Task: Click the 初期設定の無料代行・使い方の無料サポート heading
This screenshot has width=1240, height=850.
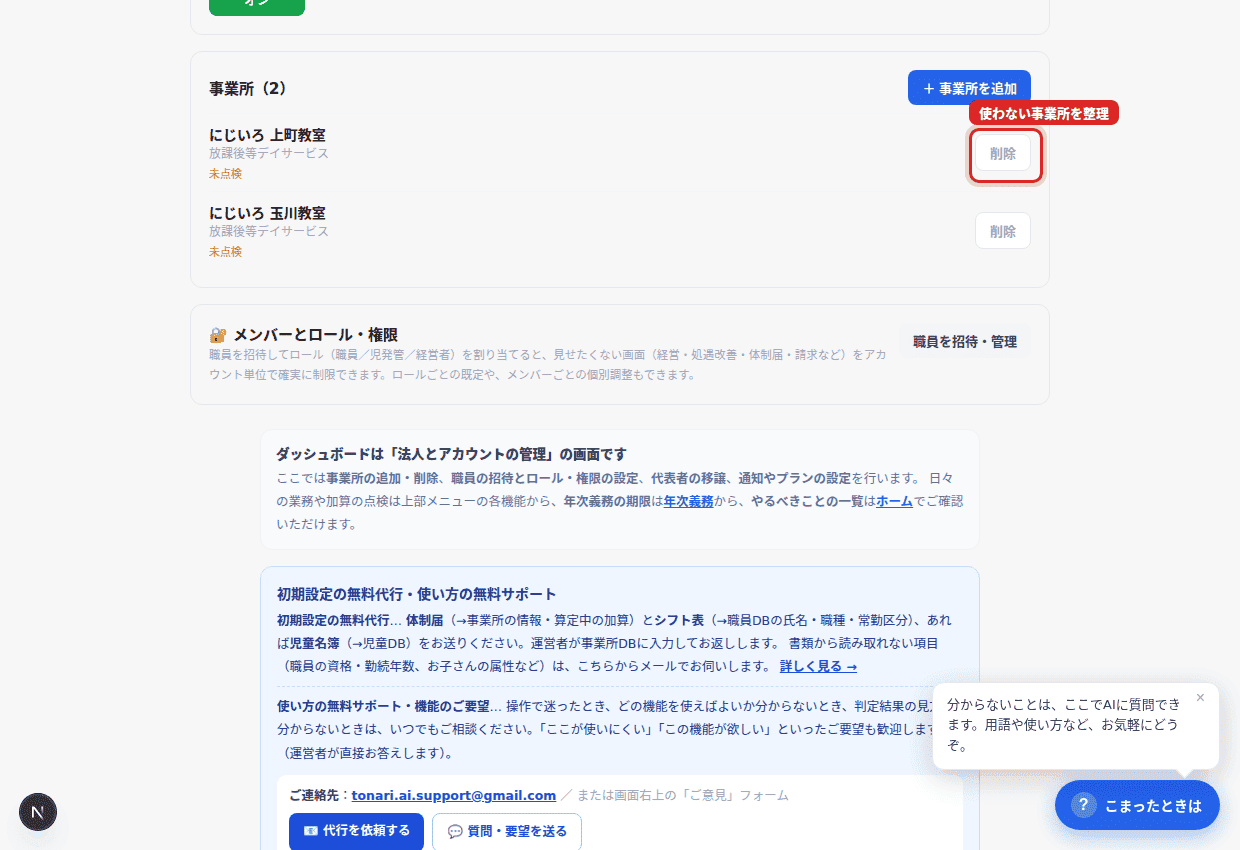Action: 417,594
